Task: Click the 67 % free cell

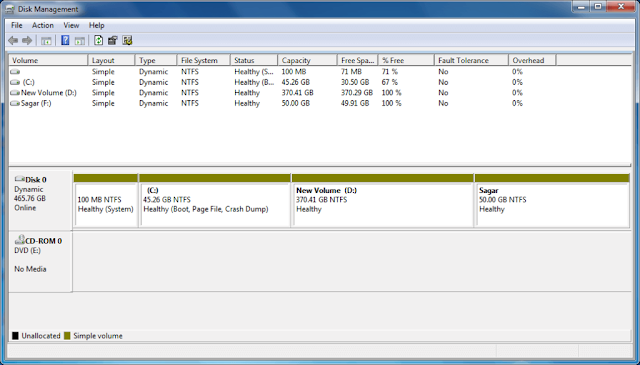Action: [x=390, y=82]
